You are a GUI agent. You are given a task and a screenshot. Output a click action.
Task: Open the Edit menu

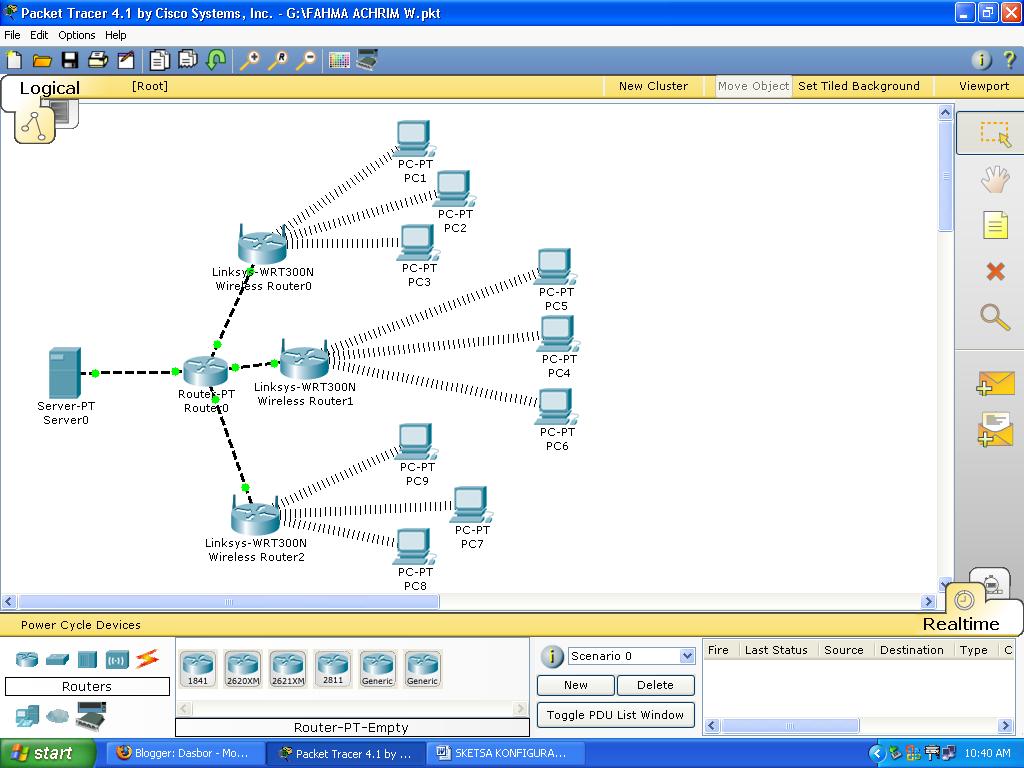point(39,35)
